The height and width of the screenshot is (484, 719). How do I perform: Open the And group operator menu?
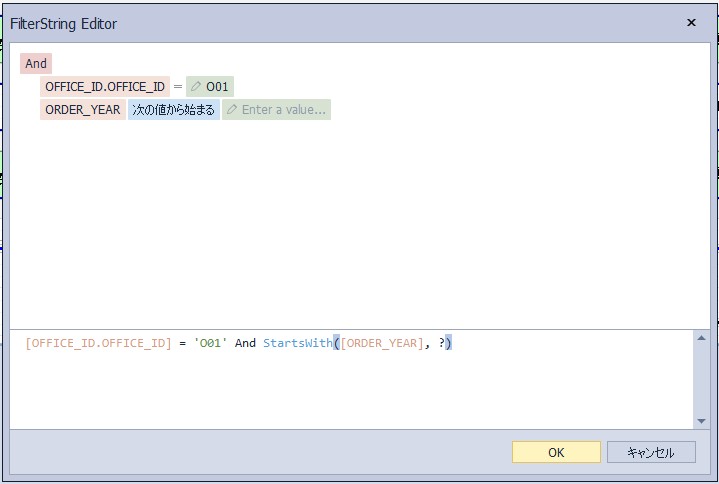pyautogui.click(x=36, y=64)
